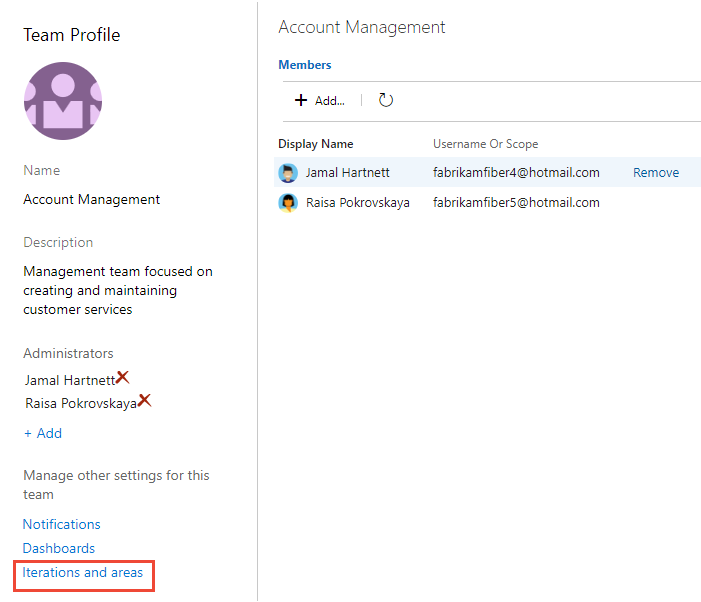Click fabrikamfiber5@hotmail.com username cell
This screenshot has width=701, height=602.
[516, 202]
